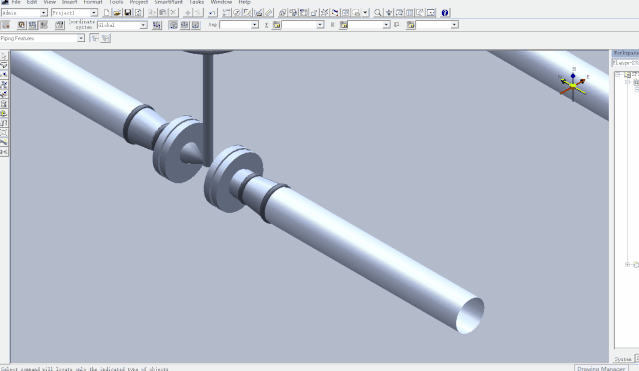
Task: Click the Copy icon in main toolbar
Action: pyautogui.click(x=152, y=13)
